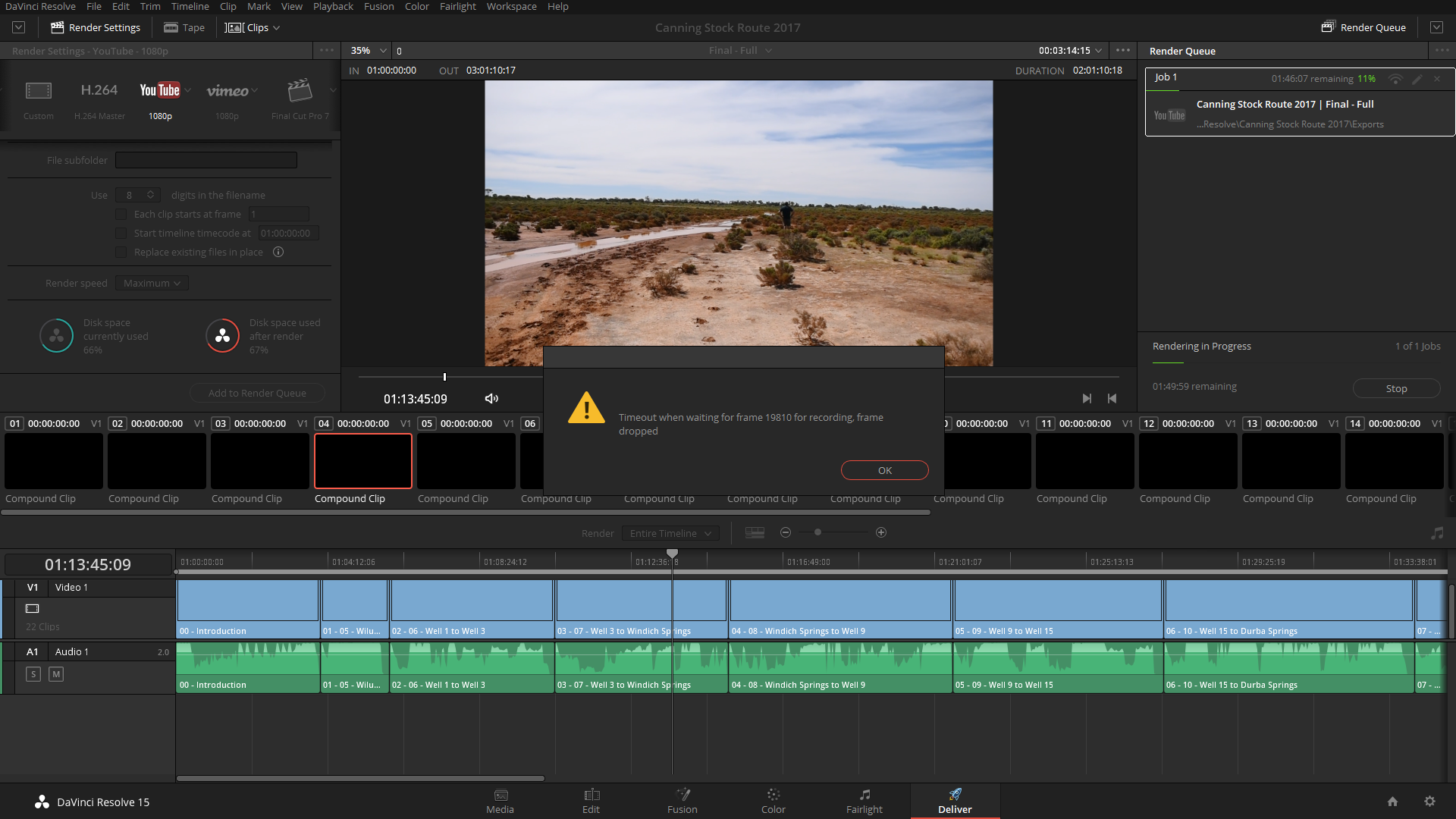Expand the Clips view dropdown
1456x819 pixels.
point(253,28)
